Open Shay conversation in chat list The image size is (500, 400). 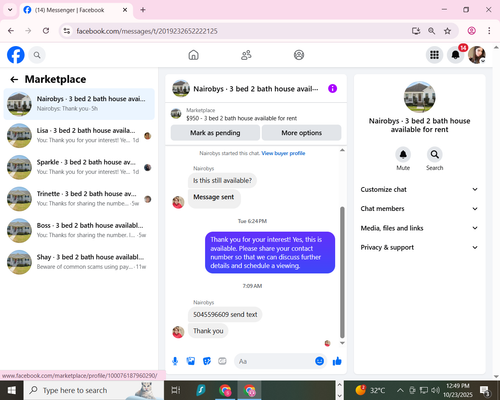(x=79, y=262)
